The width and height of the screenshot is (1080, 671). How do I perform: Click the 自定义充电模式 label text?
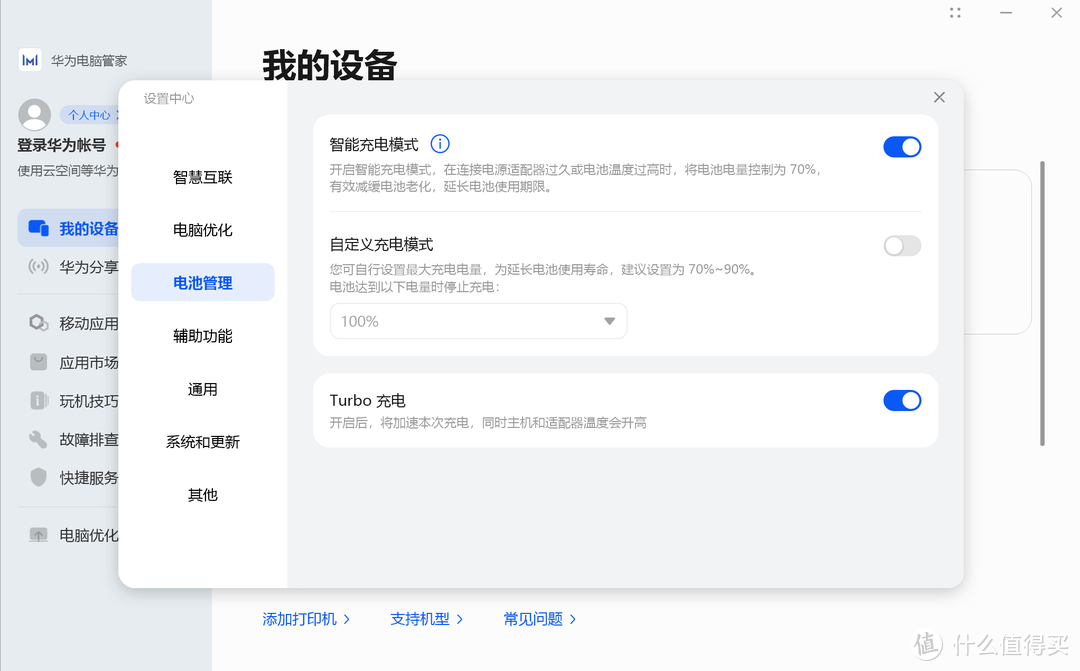(x=381, y=245)
